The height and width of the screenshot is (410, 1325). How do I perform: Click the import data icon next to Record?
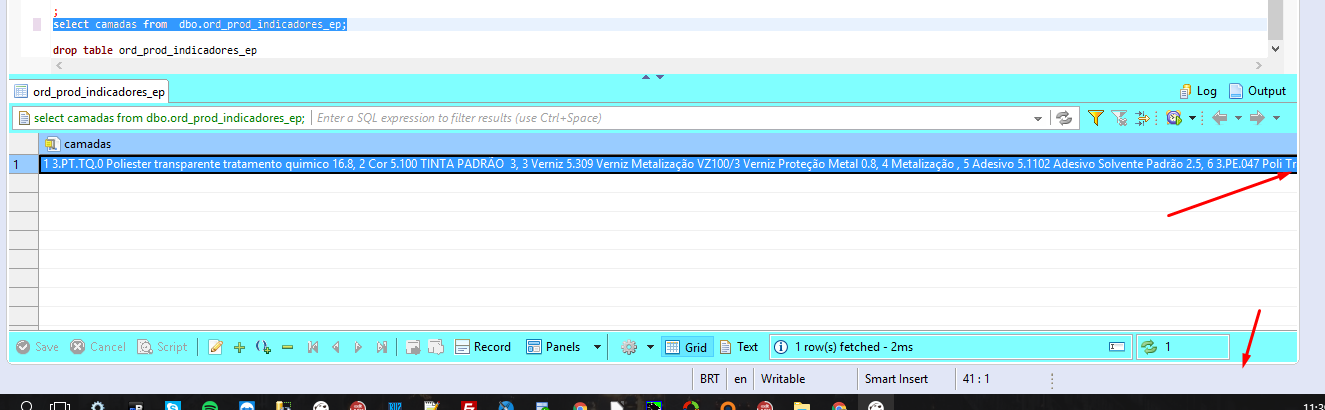[x=435, y=347]
